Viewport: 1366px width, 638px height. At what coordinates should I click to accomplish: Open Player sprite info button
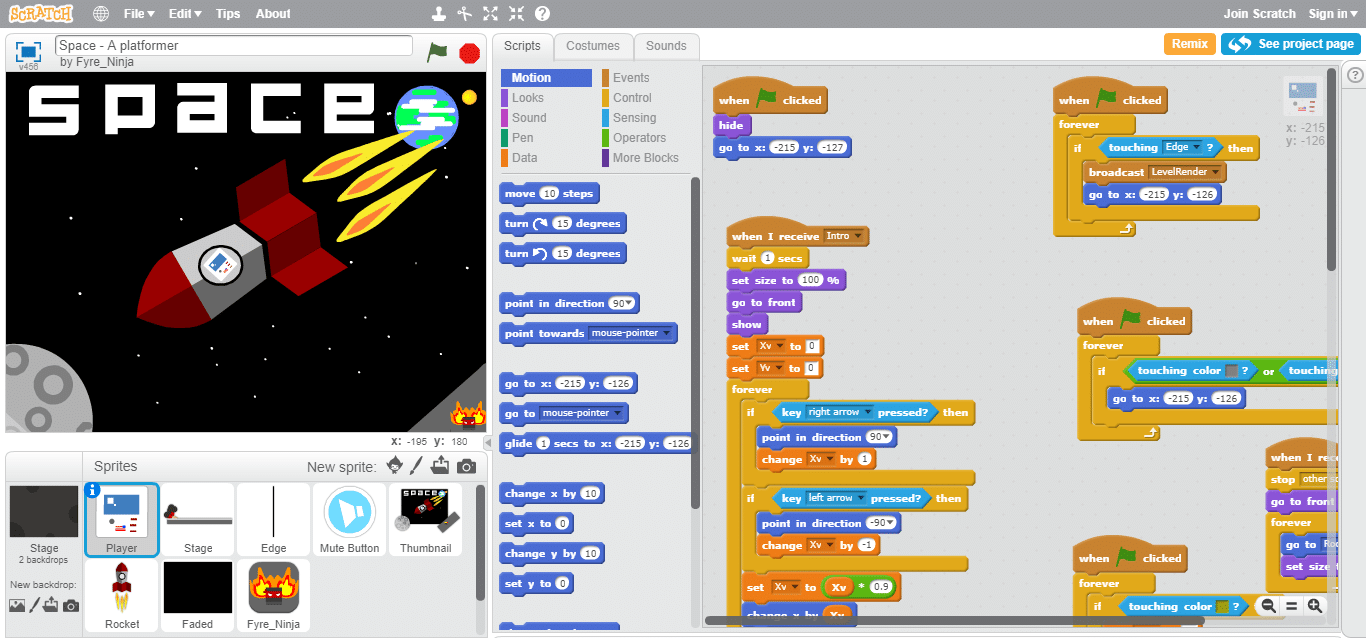tap(93, 490)
